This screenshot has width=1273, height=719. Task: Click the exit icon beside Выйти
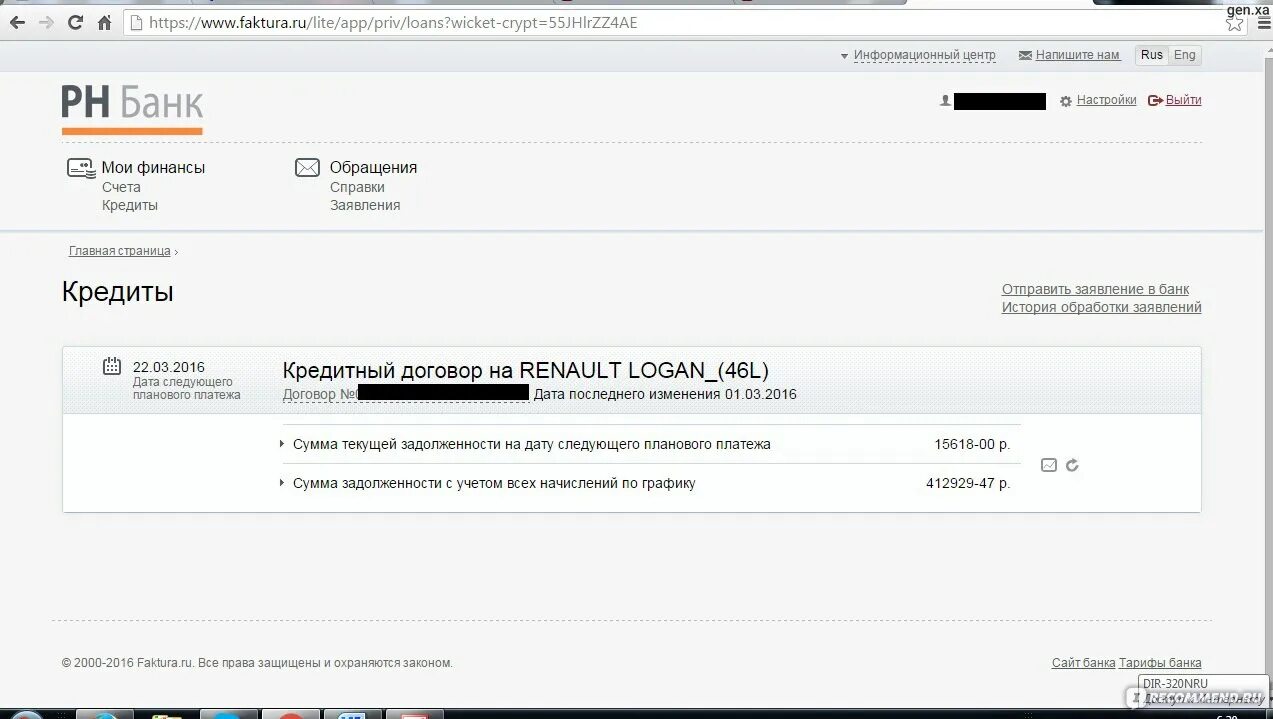tap(1155, 100)
